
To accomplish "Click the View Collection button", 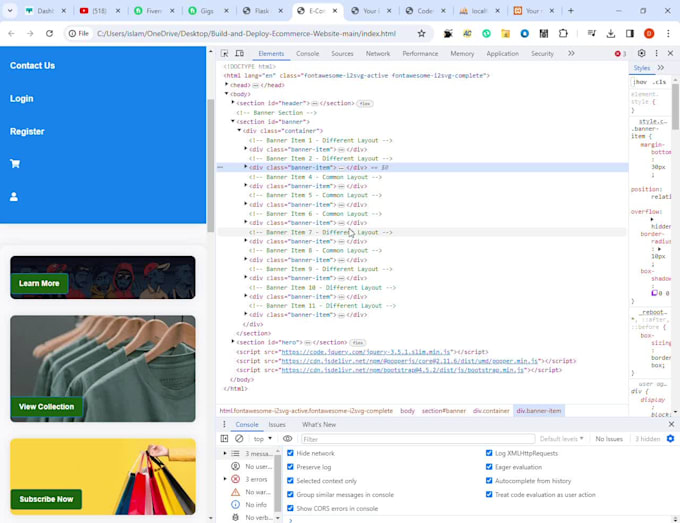I will click(x=46, y=407).
